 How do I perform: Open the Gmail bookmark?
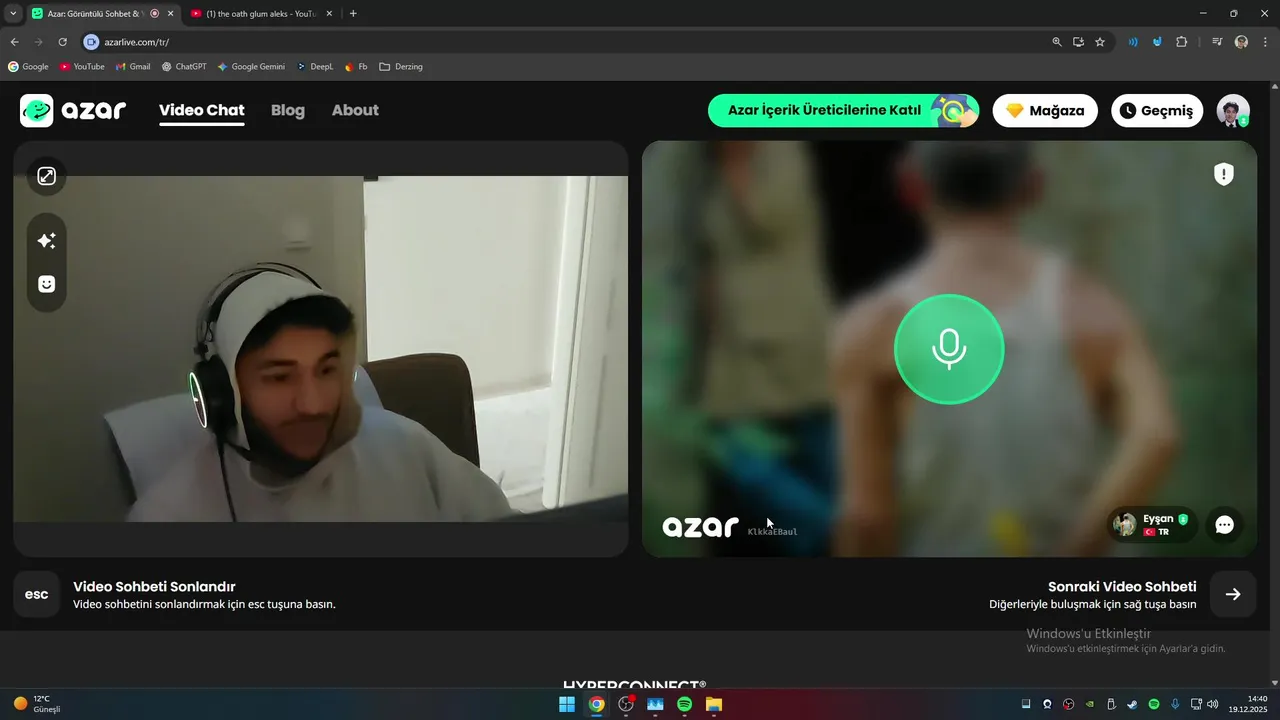click(x=133, y=67)
